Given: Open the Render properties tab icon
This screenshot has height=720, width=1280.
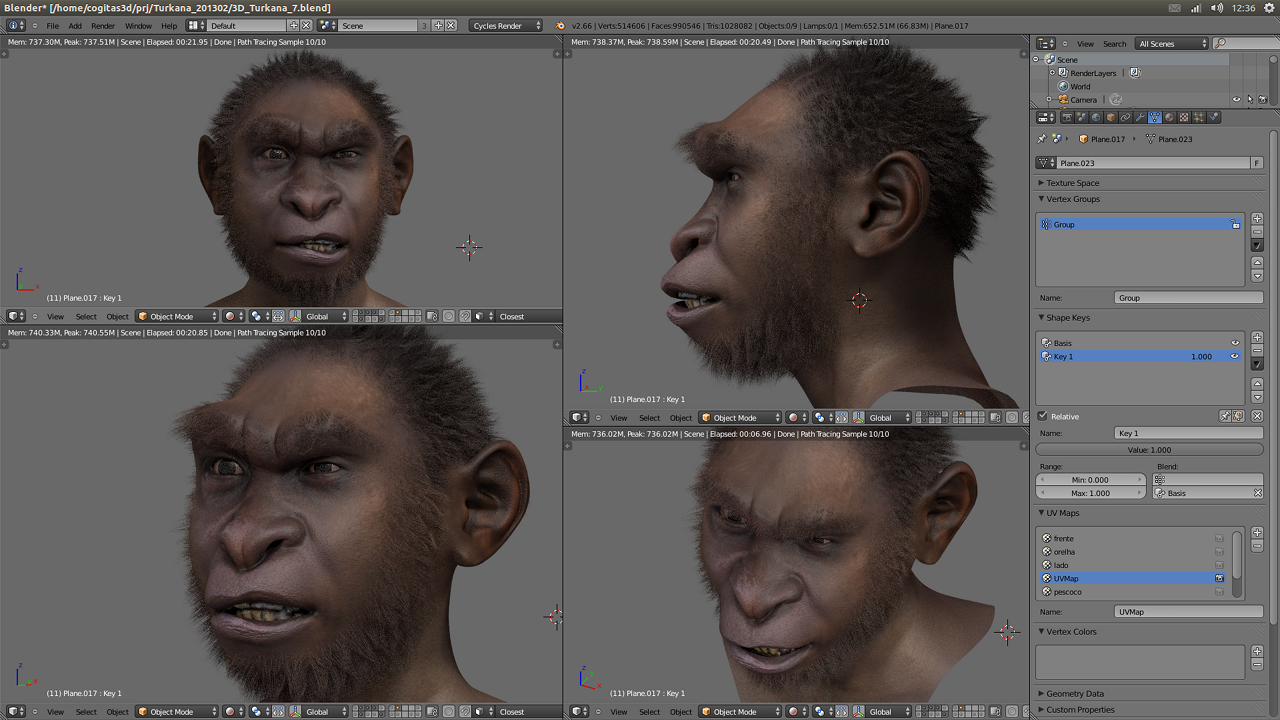Looking at the screenshot, I should tap(1068, 117).
